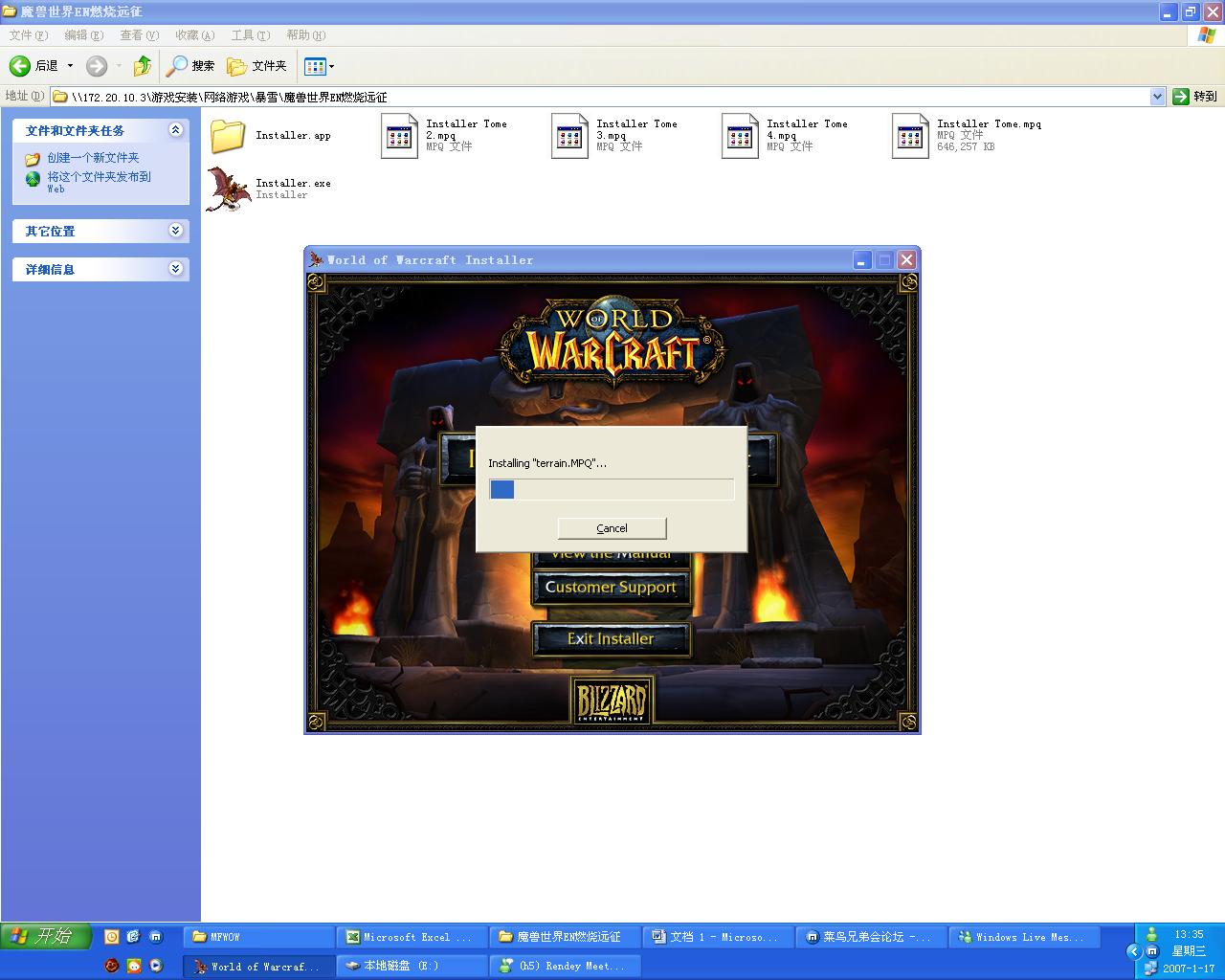Collapse the 文件和文件夹任务 panel
1225x980 pixels.
(175, 130)
